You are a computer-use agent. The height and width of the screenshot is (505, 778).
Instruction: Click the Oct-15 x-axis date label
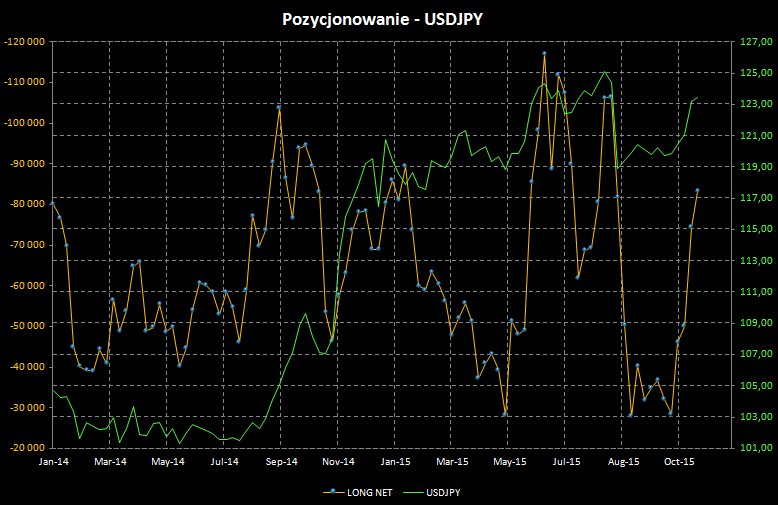pos(679,462)
